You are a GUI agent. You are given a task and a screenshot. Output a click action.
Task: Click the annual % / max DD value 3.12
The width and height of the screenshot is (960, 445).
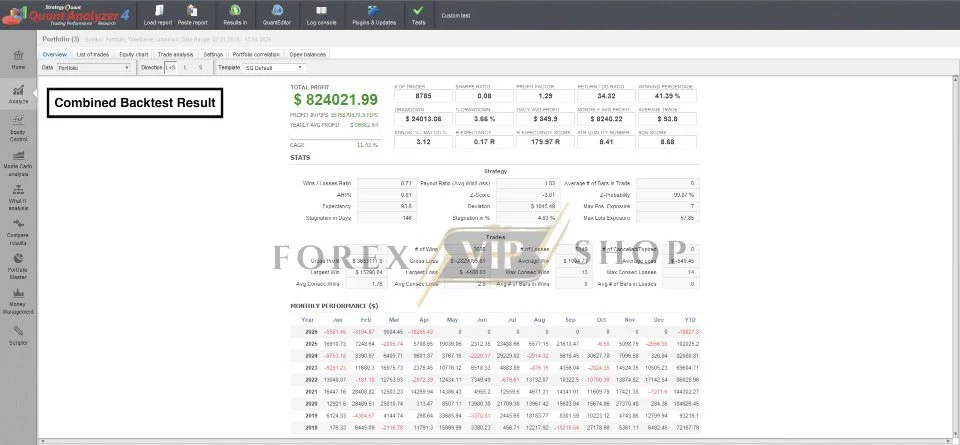tap(424, 141)
